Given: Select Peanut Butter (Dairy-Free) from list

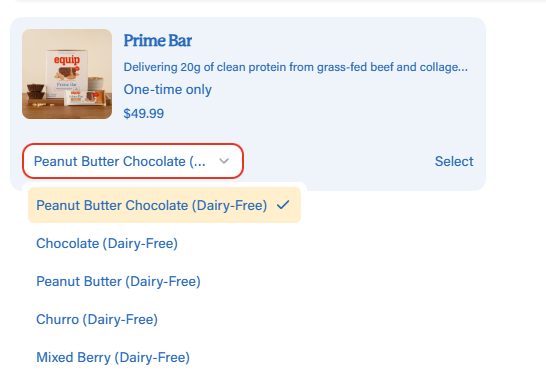Looking at the screenshot, I should [118, 281].
